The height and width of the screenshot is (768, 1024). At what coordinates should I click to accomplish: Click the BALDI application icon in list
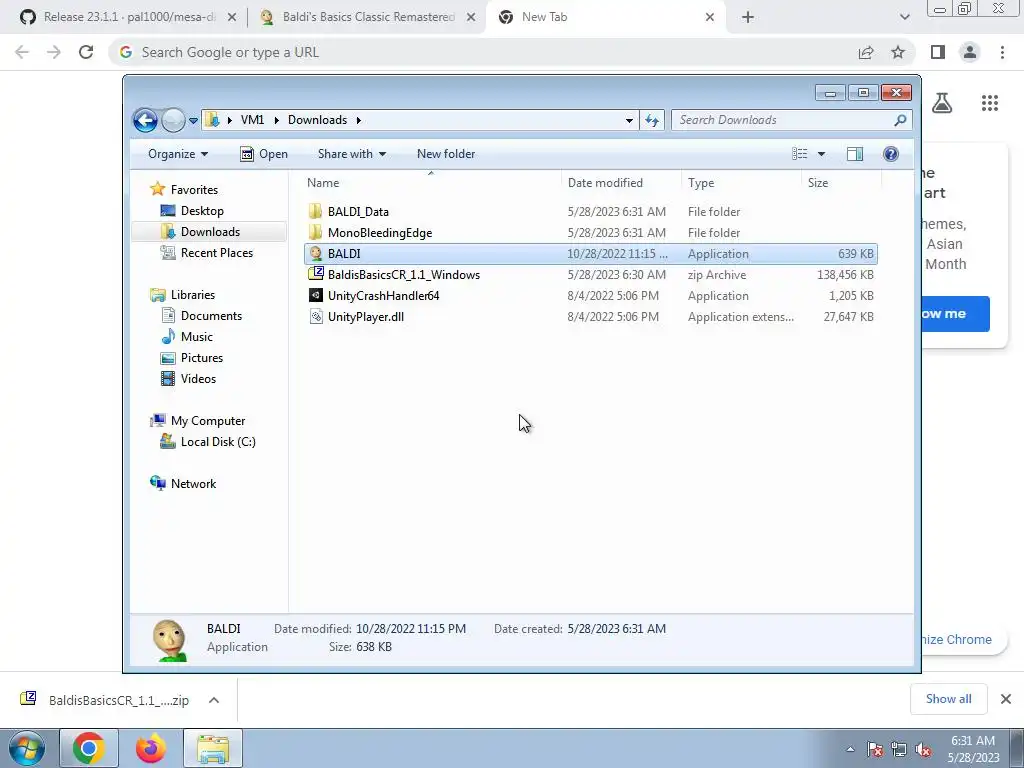click(315, 253)
